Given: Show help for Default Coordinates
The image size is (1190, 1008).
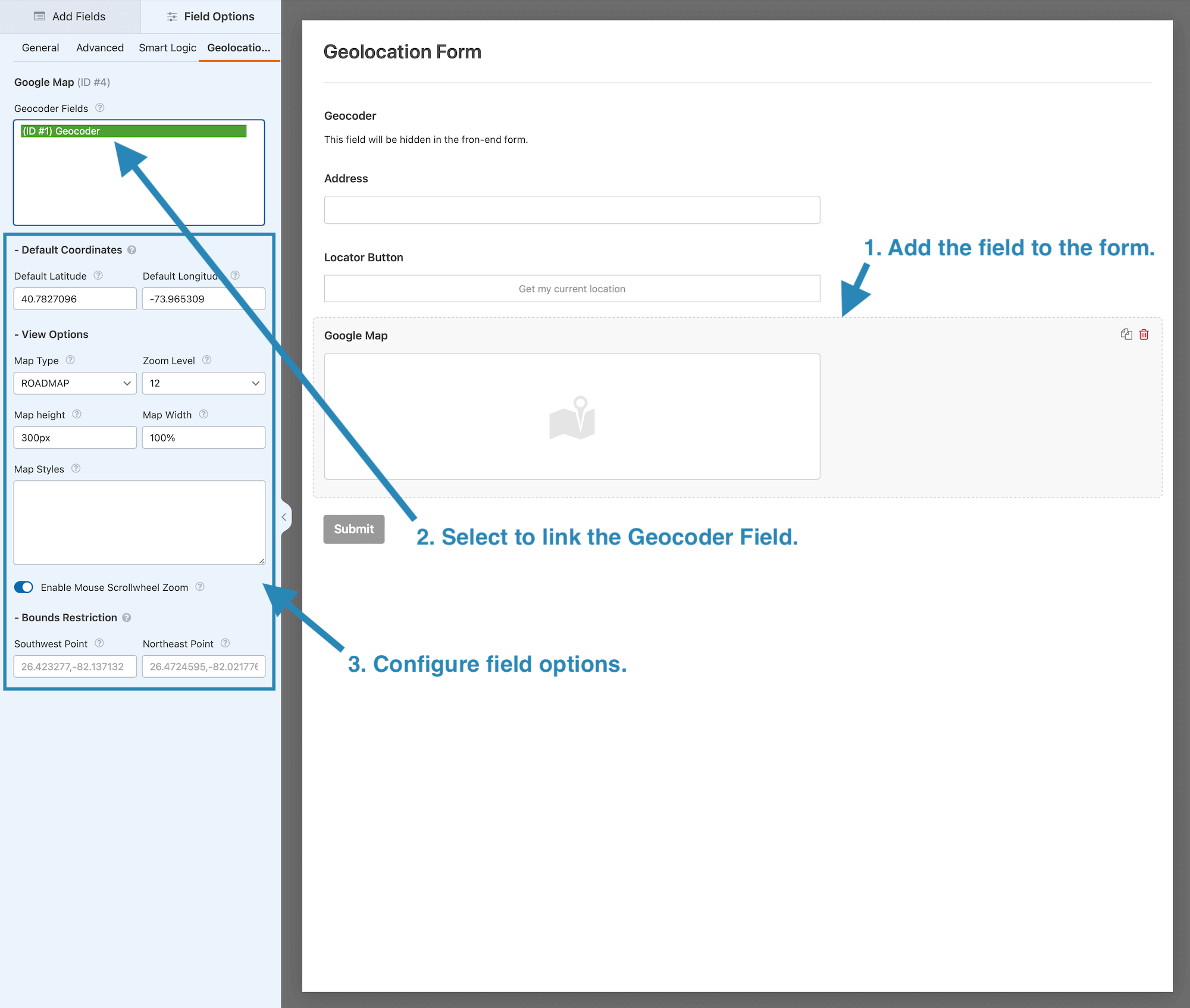Looking at the screenshot, I should tap(131, 250).
